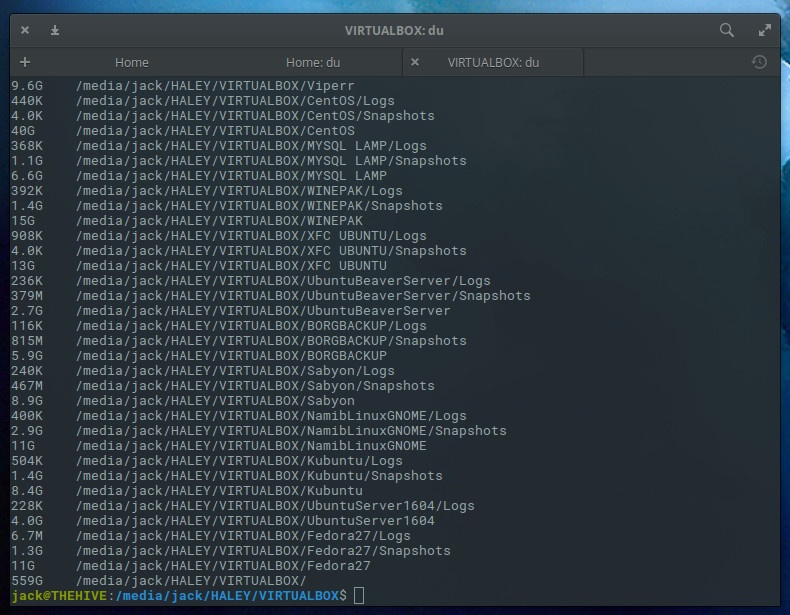Click the window title VIRTUALBOX: du
The height and width of the screenshot is (615, 790).
click(x=394, y=31)
